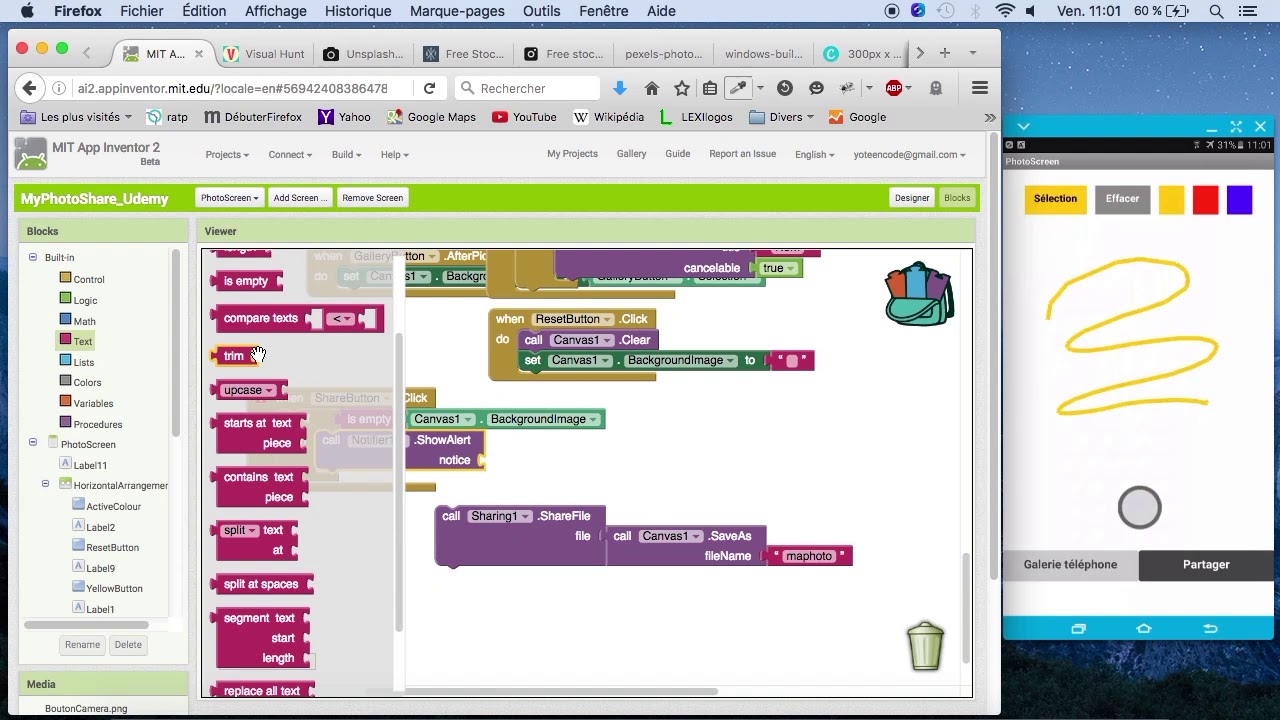Click the Wi-Fi icon in menu bar

1005,11
